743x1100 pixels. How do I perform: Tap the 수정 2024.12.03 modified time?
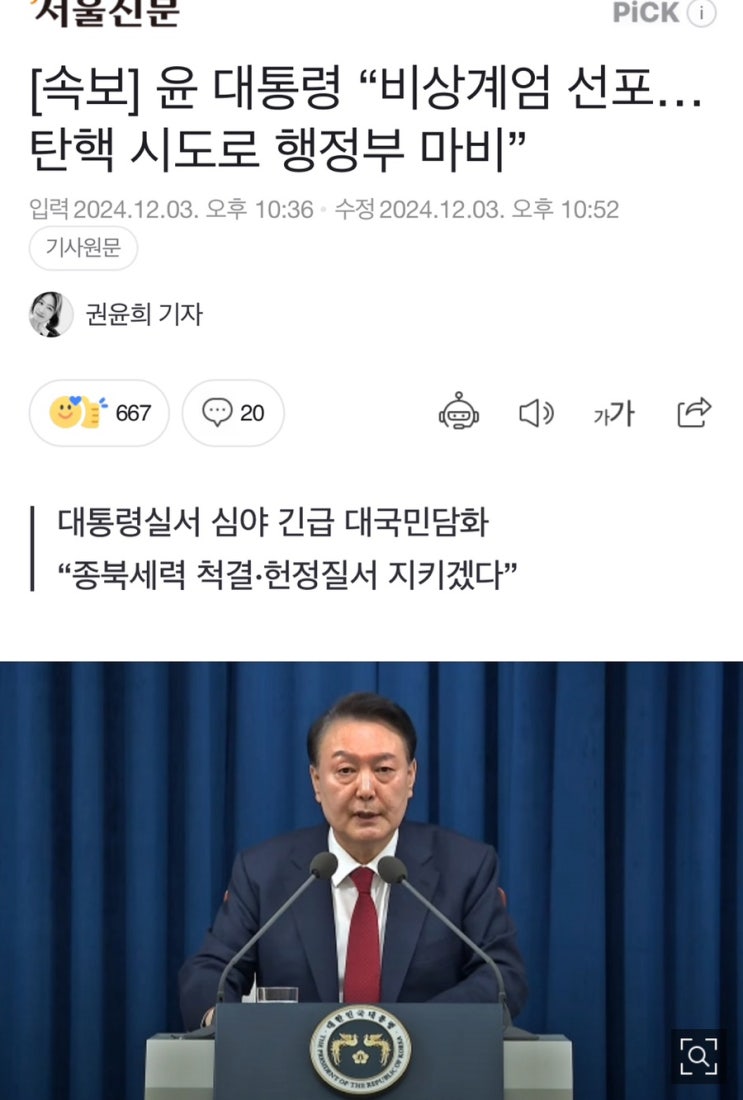(x=476, y=210)
